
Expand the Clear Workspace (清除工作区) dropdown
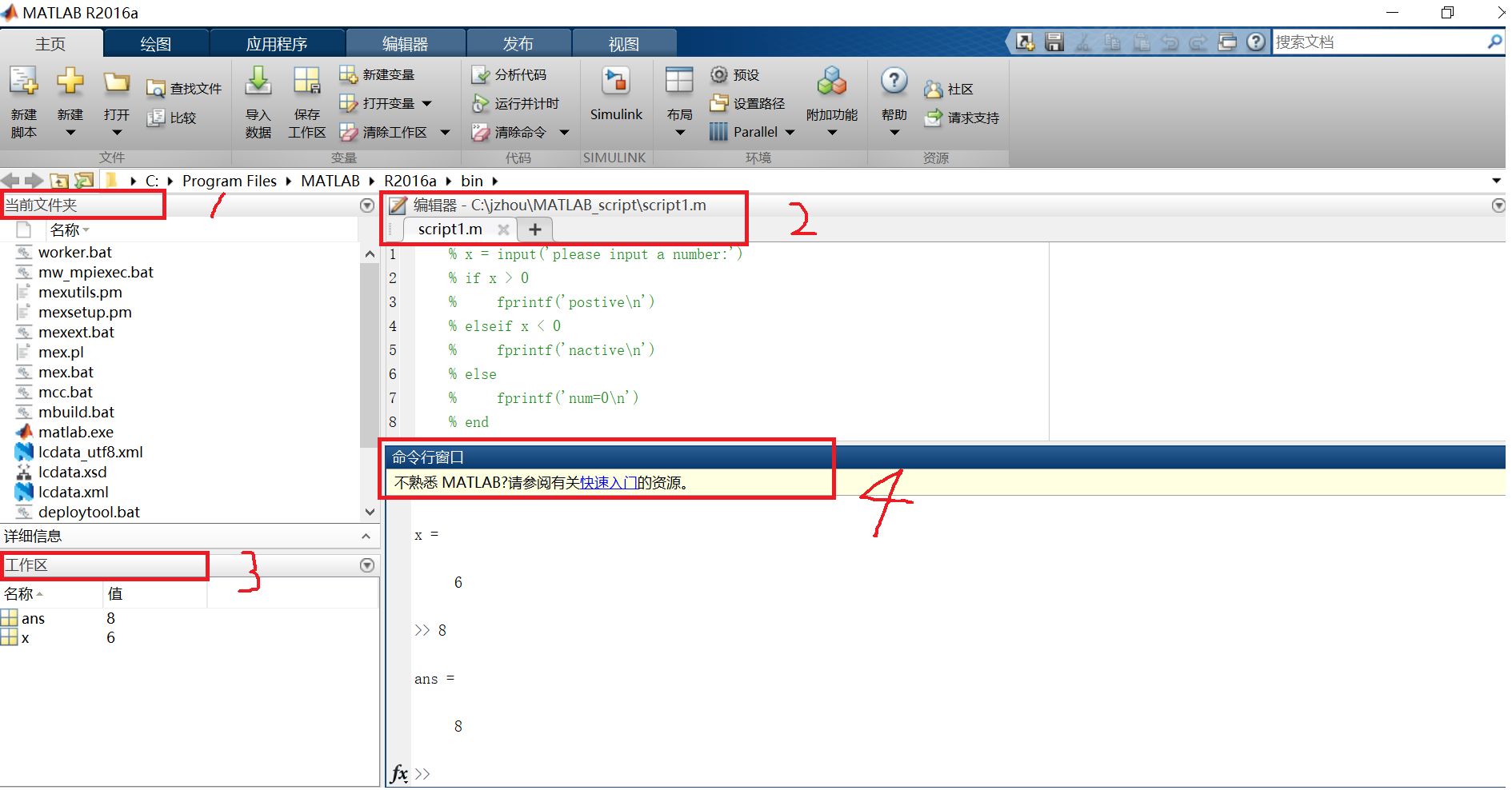445,132
